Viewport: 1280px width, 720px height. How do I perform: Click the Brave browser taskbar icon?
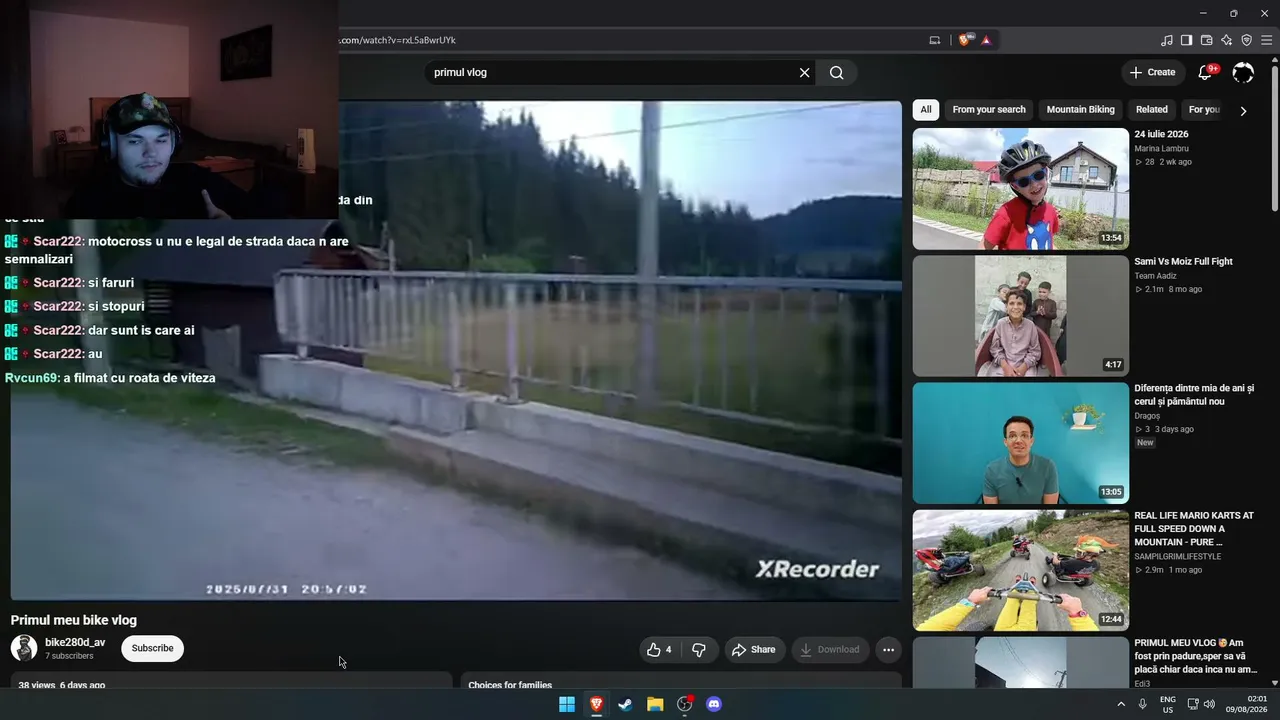click(596, 704)
